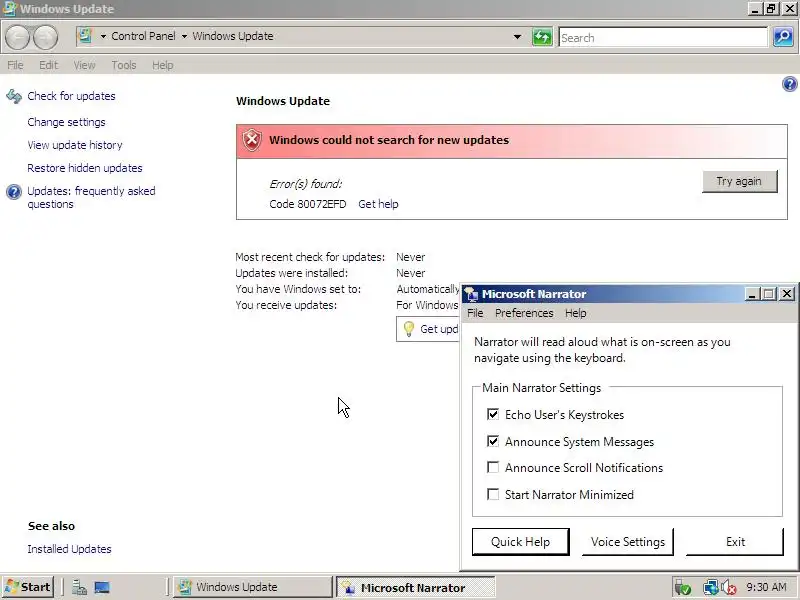This screenshot has height=600, width=800.
Task: Open the Change settings link
Action: [66, 122]
